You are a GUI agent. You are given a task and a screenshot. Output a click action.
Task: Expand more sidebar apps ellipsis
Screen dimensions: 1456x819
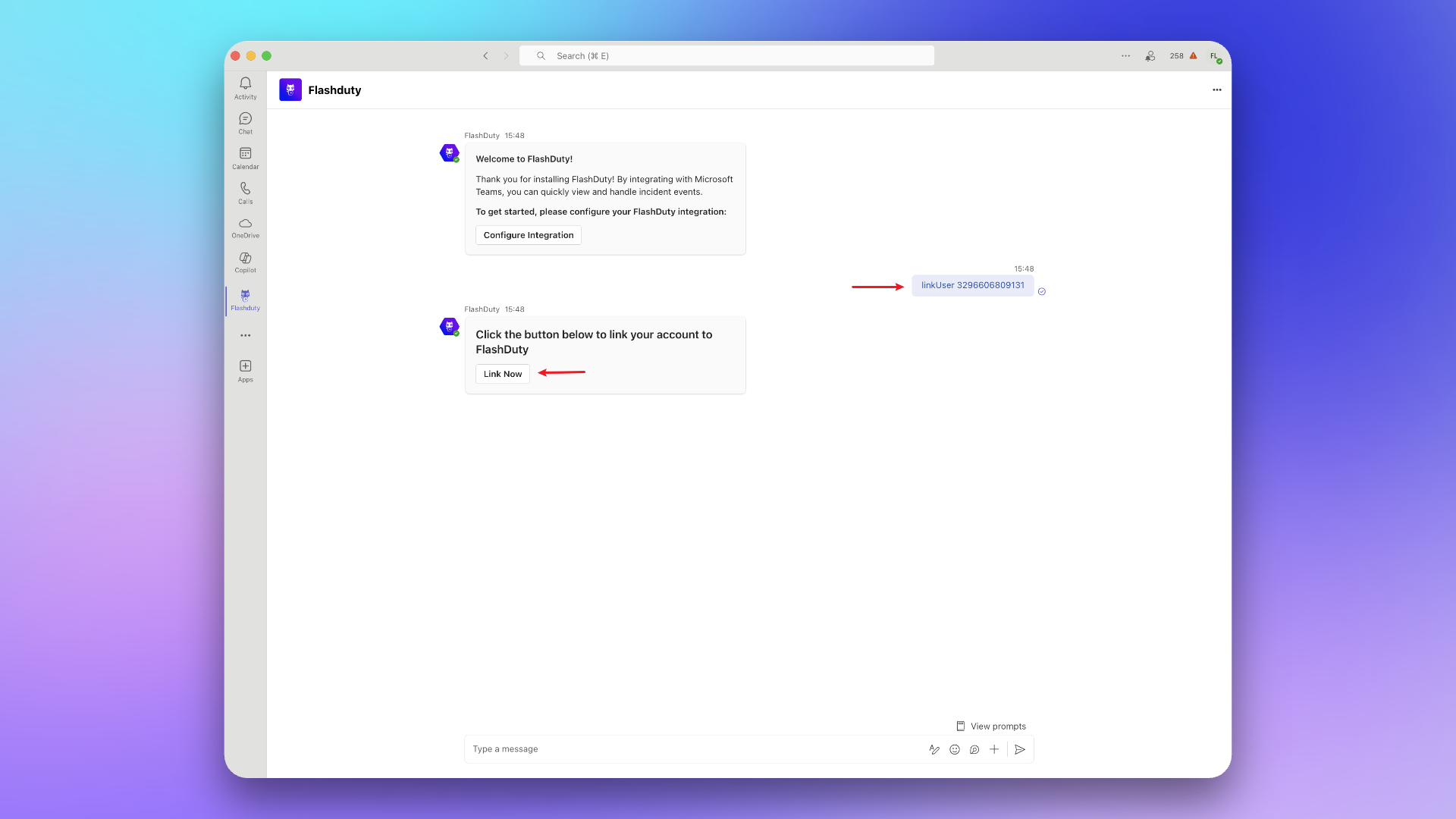245,335
